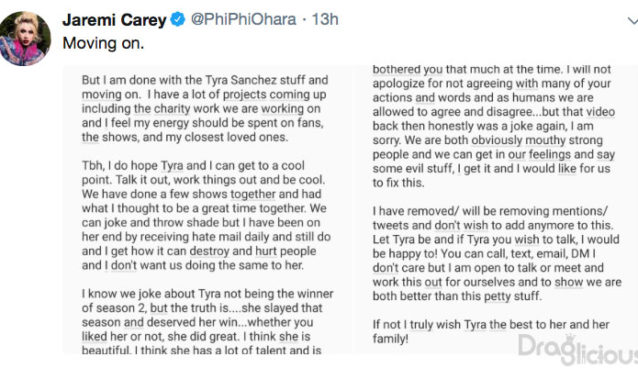
Task: Open the left attached note image
Action: click(x=208, y=210)
